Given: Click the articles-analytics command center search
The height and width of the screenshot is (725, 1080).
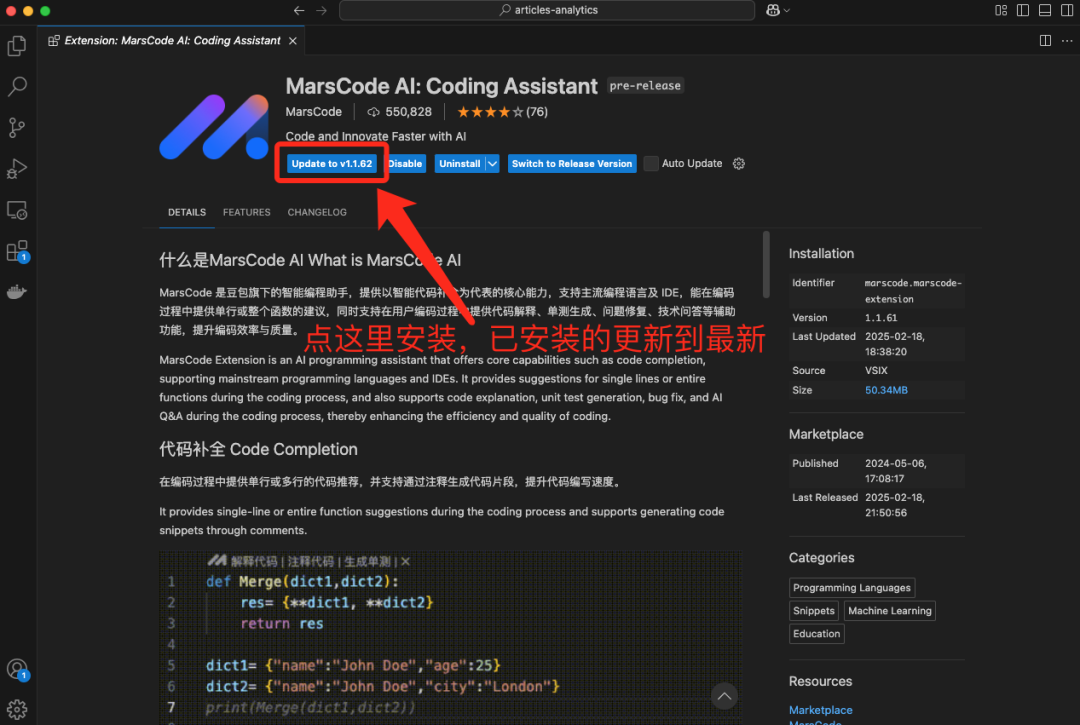Looking at the screenshot, I should pos(548,10).
